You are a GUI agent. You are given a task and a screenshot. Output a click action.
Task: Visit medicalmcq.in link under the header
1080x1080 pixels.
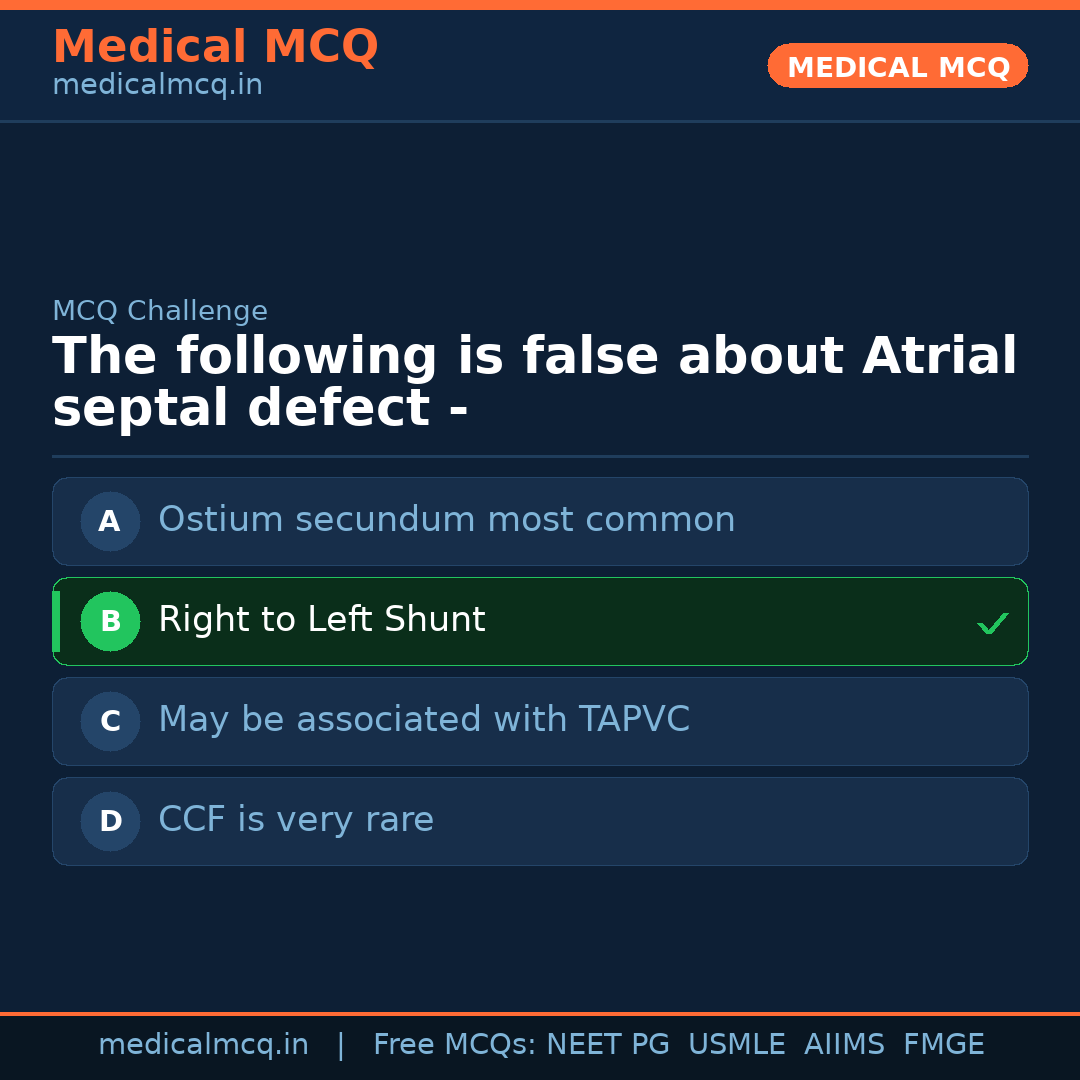click(157, 86)
